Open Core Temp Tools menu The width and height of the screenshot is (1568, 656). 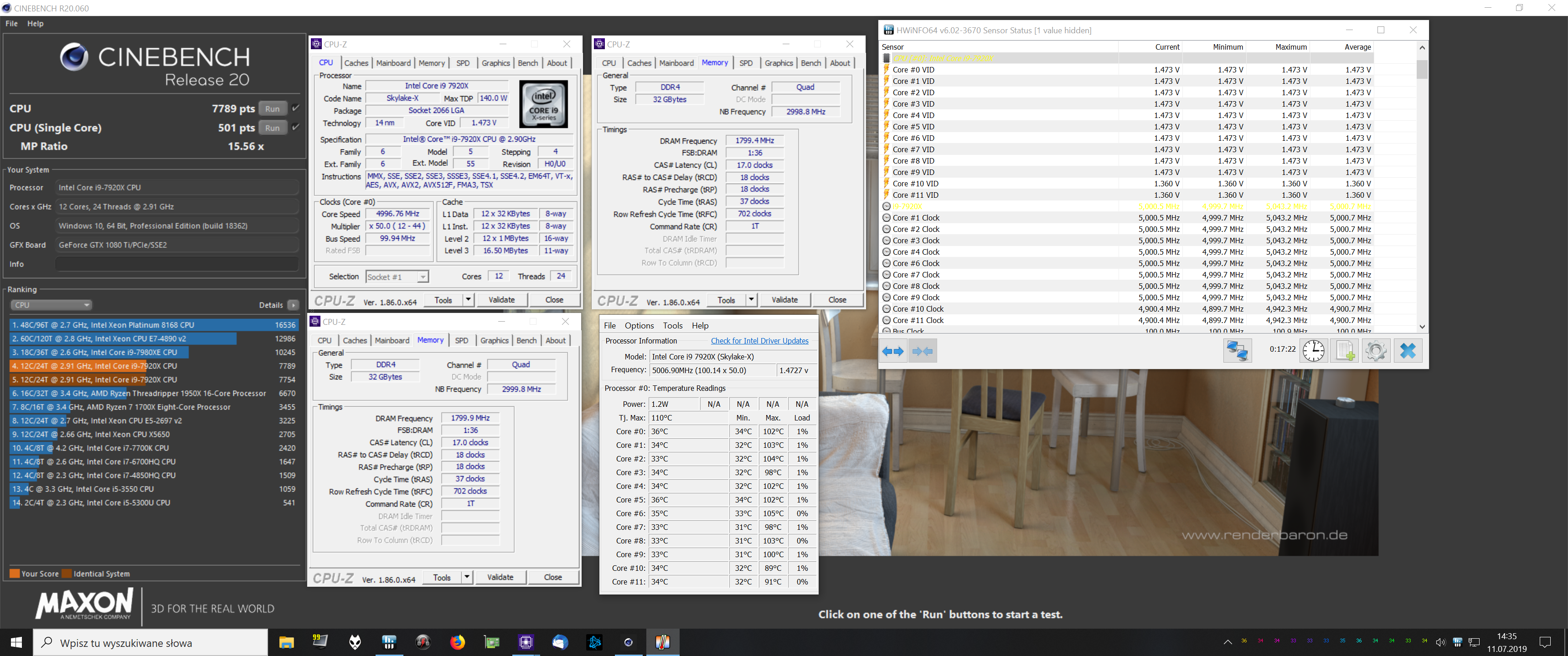coord(673,326)
